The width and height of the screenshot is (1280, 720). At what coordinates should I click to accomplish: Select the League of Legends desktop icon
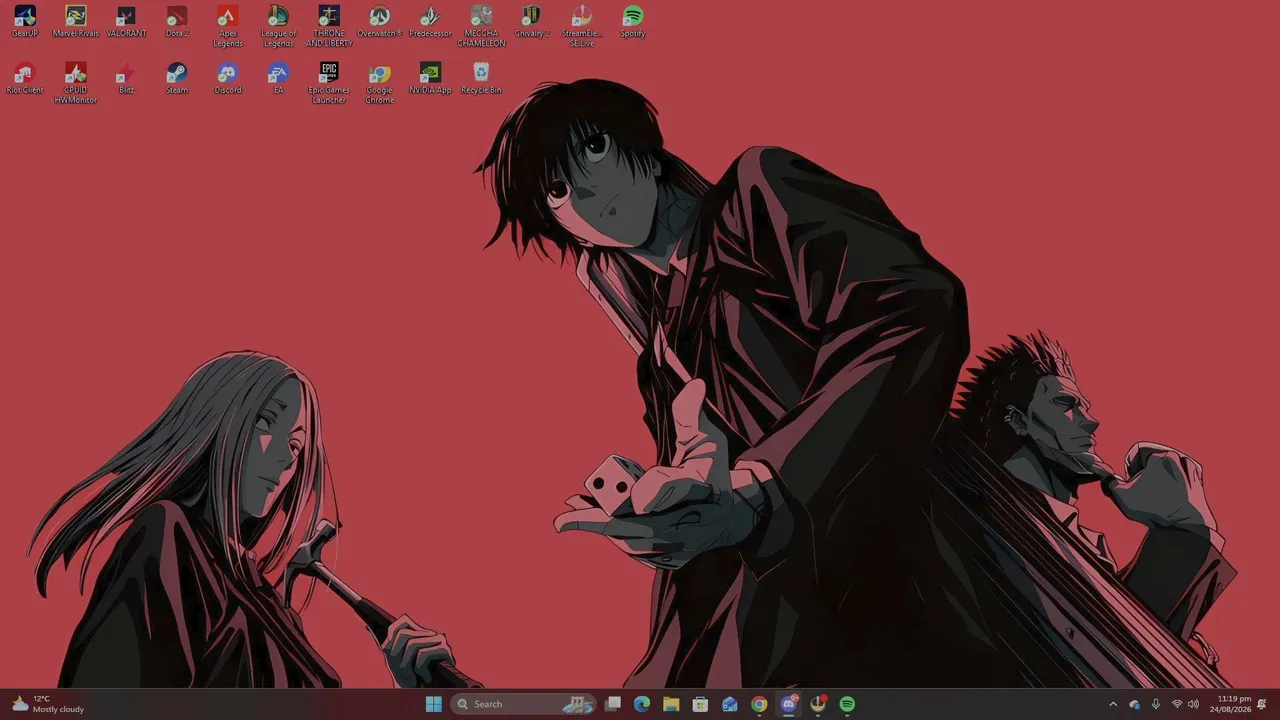click(278, 27)
